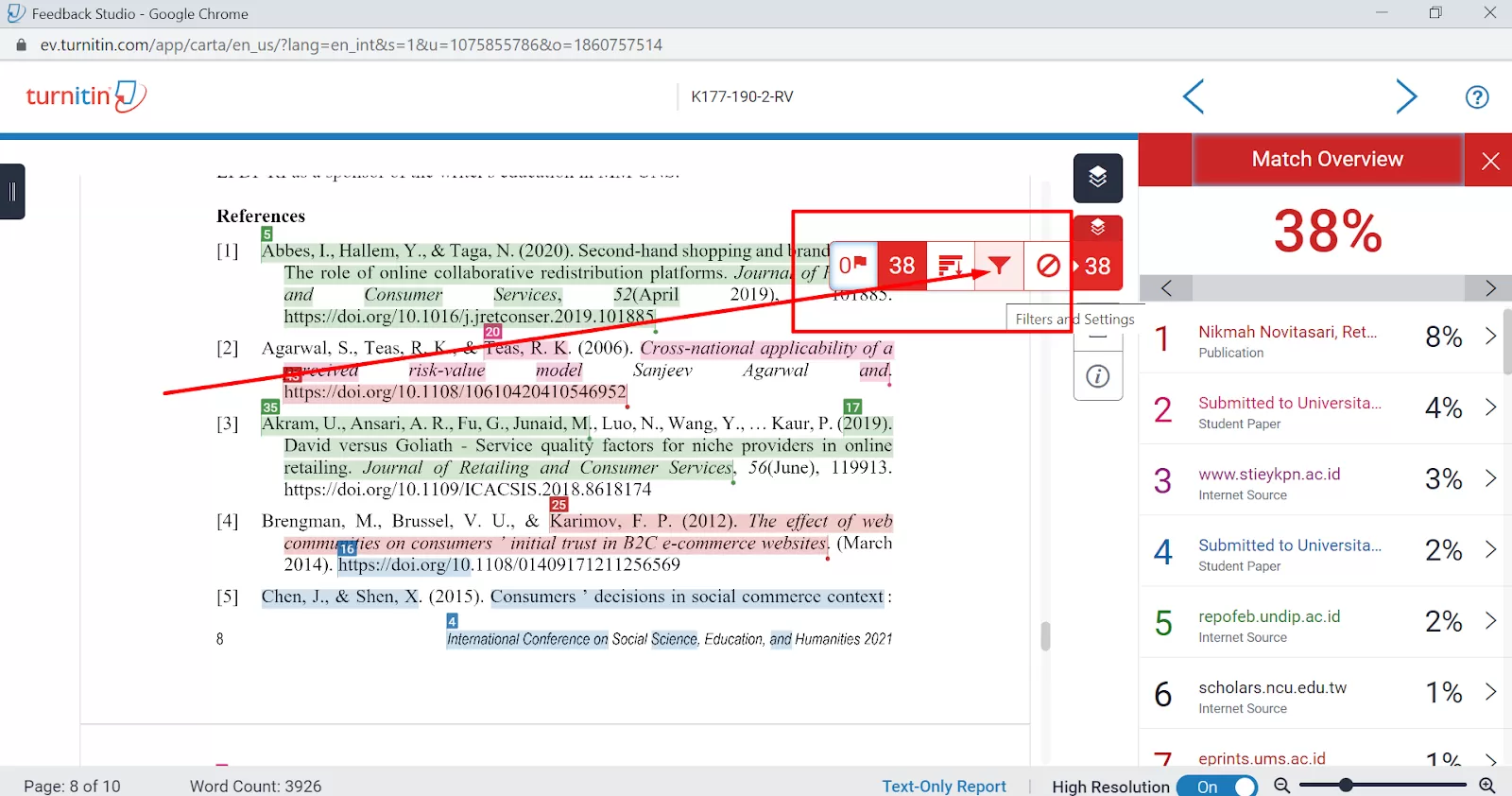1512x796 pixels.
Task: Close the Match Overview panel
Action: coord(1490,161)
